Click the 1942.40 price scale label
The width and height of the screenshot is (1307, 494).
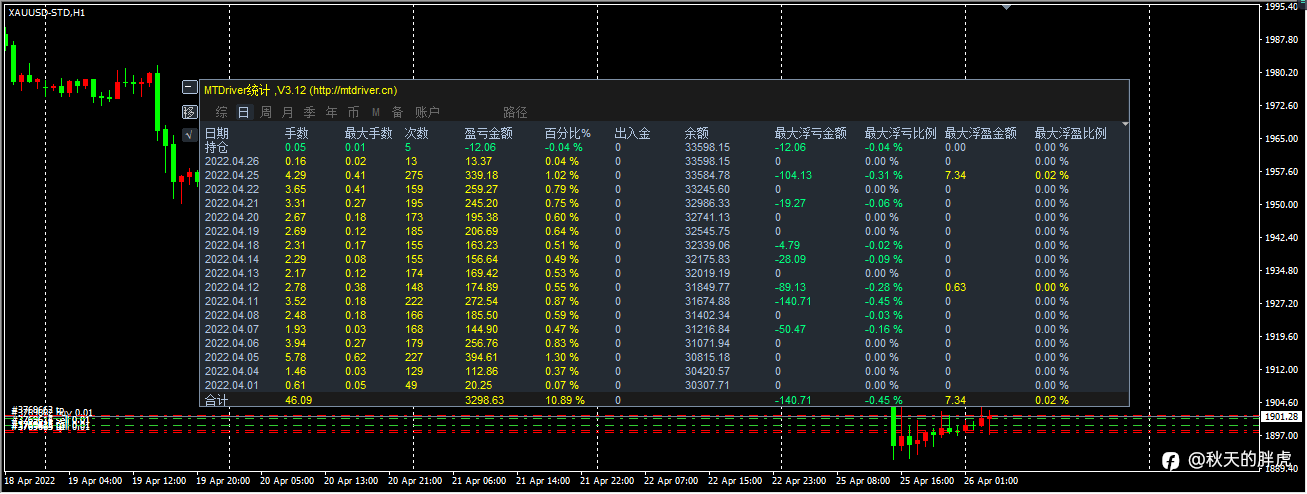point(1282,237)
